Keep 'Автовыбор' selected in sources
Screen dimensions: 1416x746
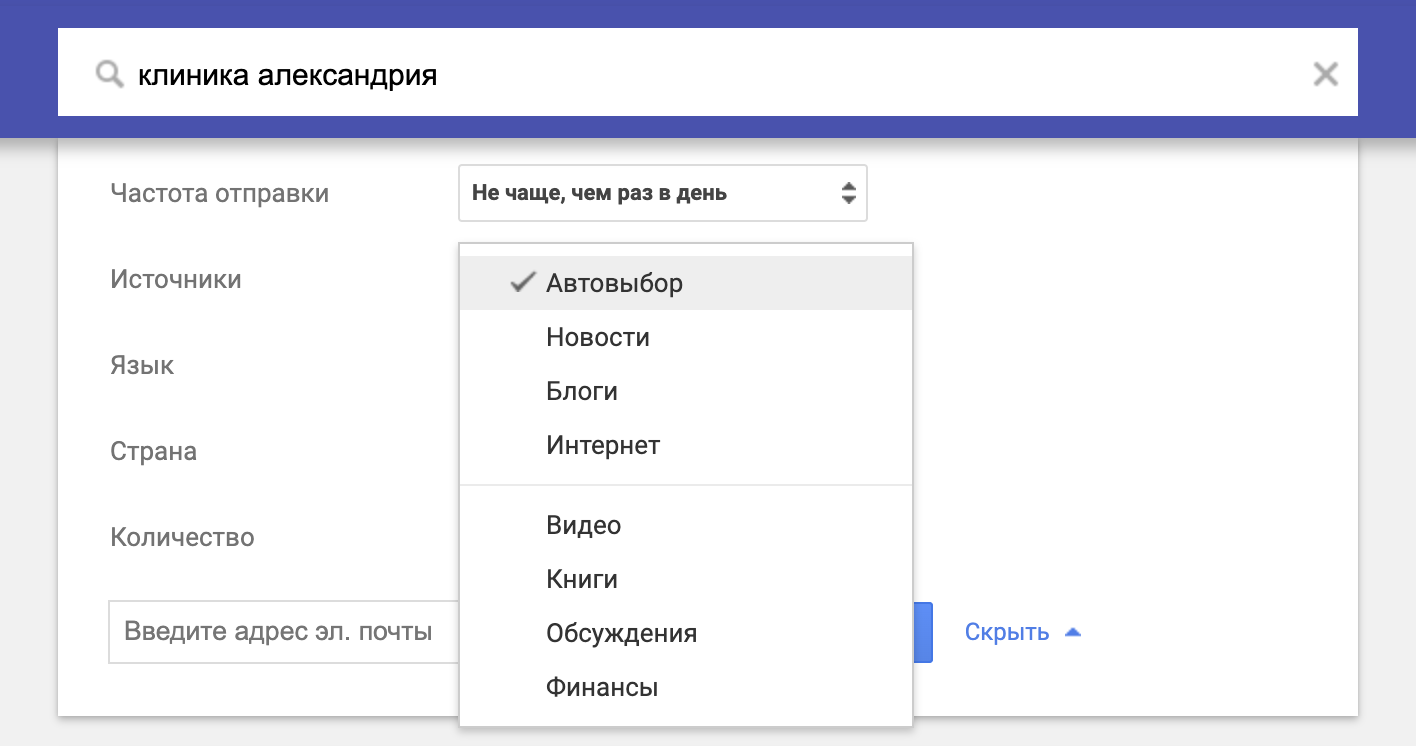(x=614, y=282)
